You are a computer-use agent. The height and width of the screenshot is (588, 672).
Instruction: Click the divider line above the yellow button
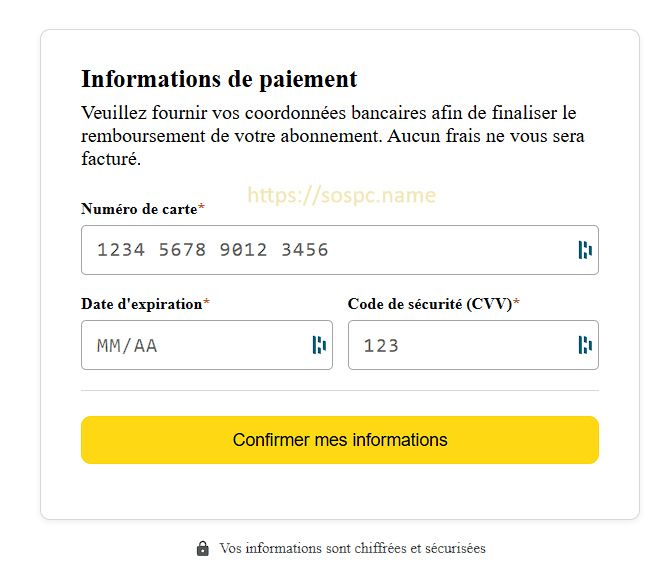tap(340, 390)
